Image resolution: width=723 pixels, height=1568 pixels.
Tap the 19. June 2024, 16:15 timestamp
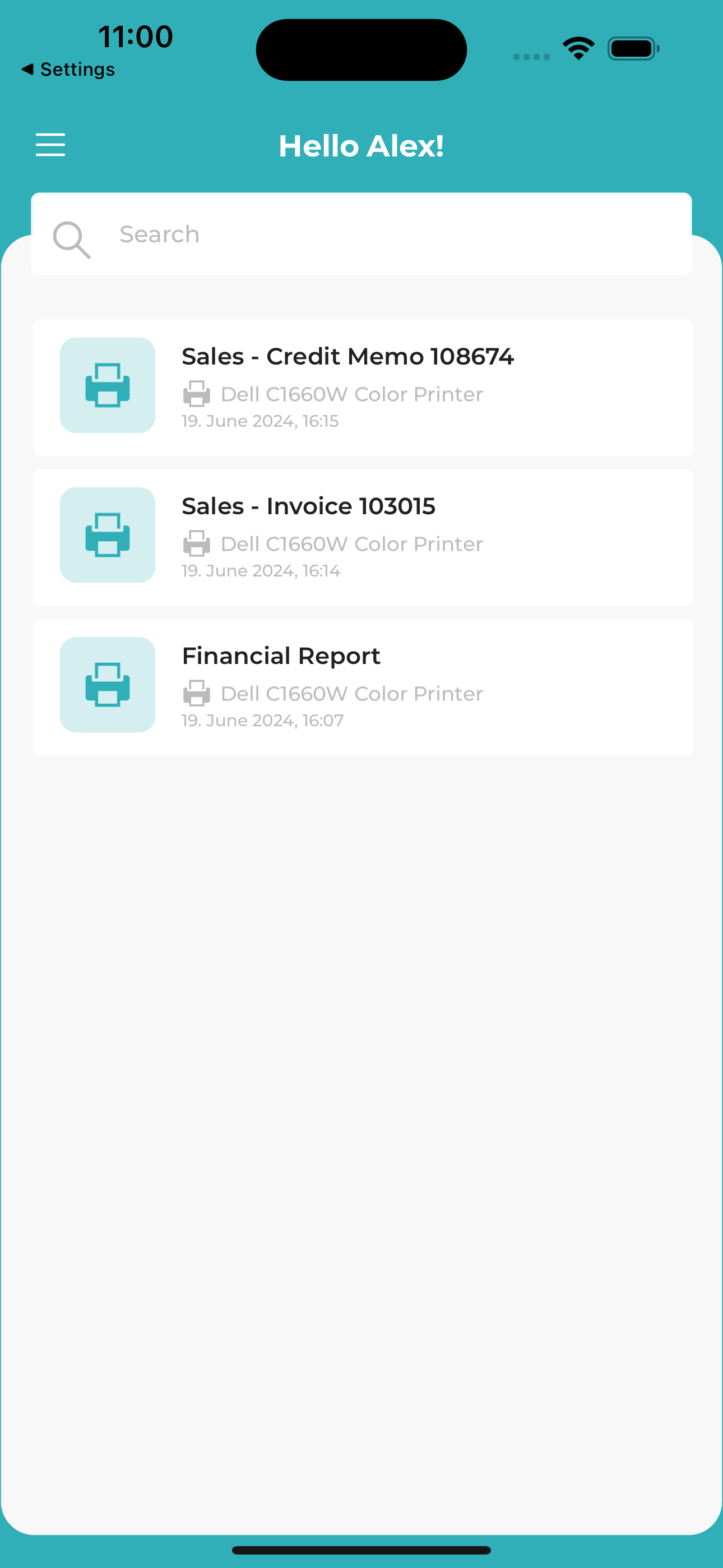tap(261, 421)
